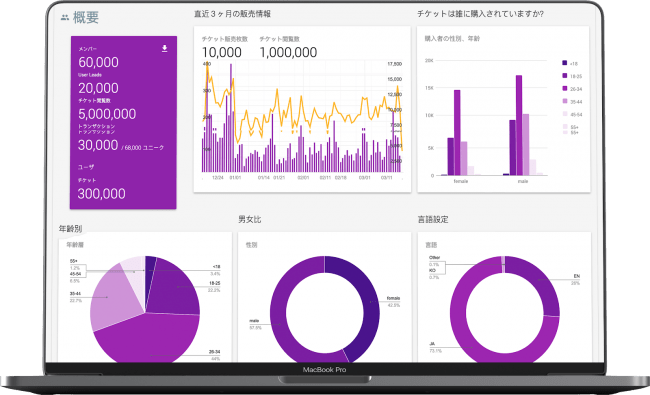The image size is (650, 395).
Task: Select the 26-34 legend entry
Action: coord(572,89)
